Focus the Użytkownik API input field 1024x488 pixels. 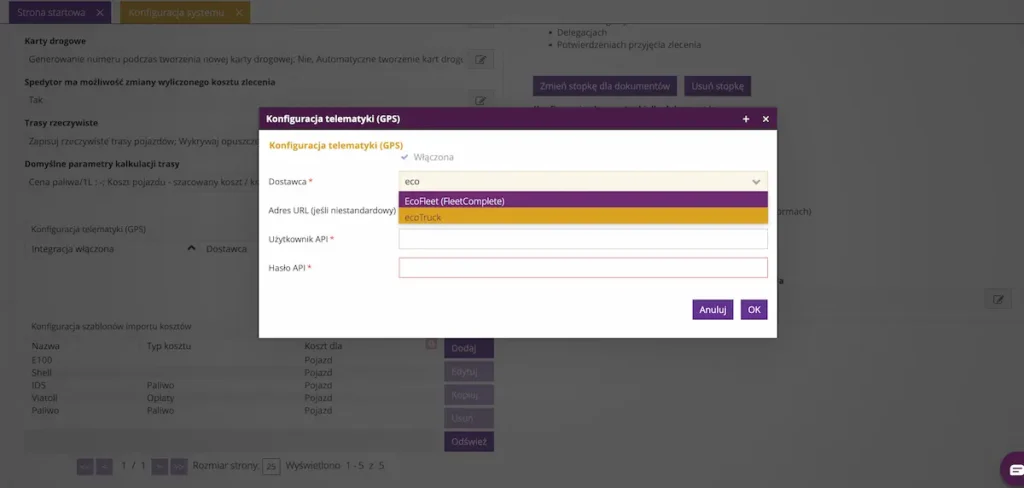(583, 239)
